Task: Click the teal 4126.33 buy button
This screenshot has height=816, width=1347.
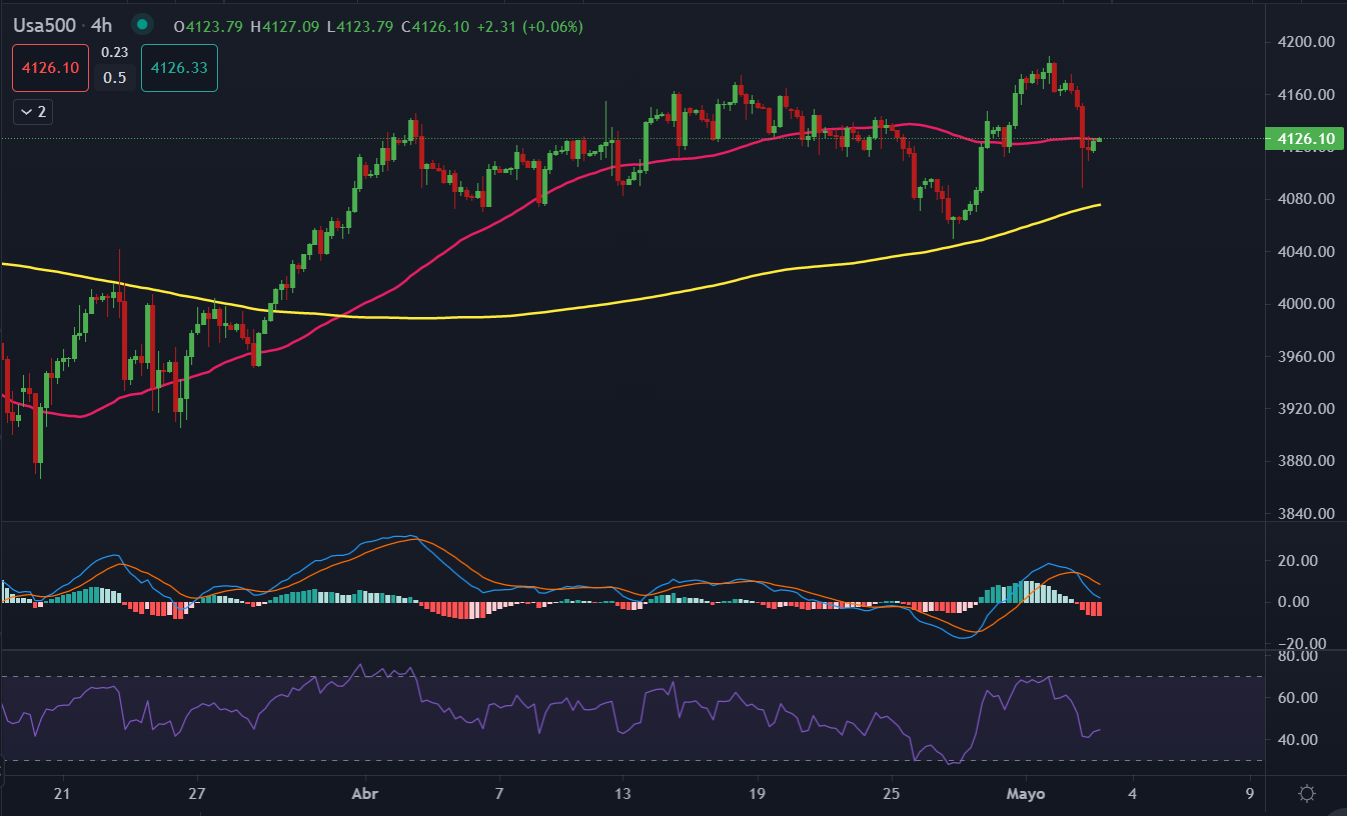Action: pos(179,68)
